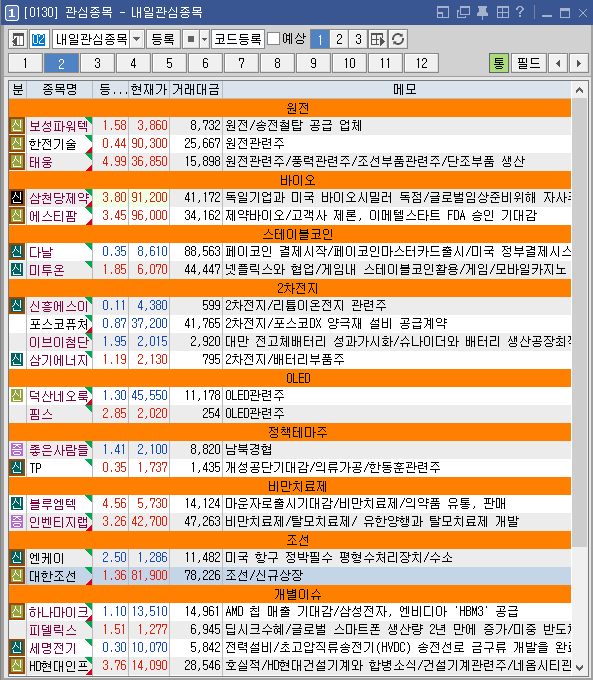Click the 신 badge beside 세명전기

point(17,647)
